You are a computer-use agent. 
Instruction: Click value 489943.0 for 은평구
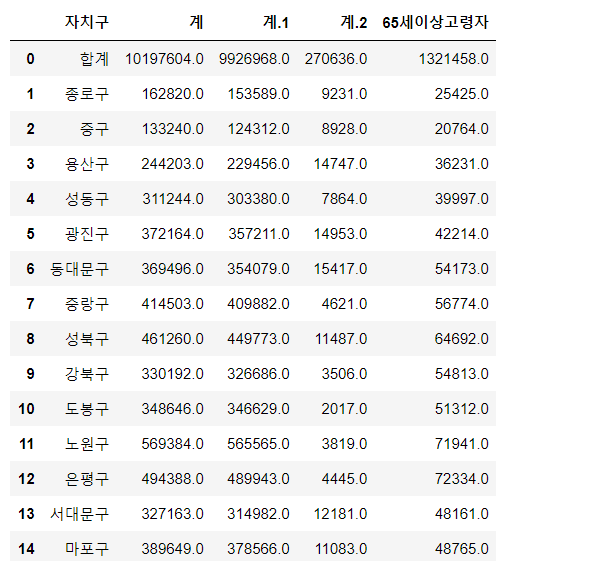click(258, 479)
